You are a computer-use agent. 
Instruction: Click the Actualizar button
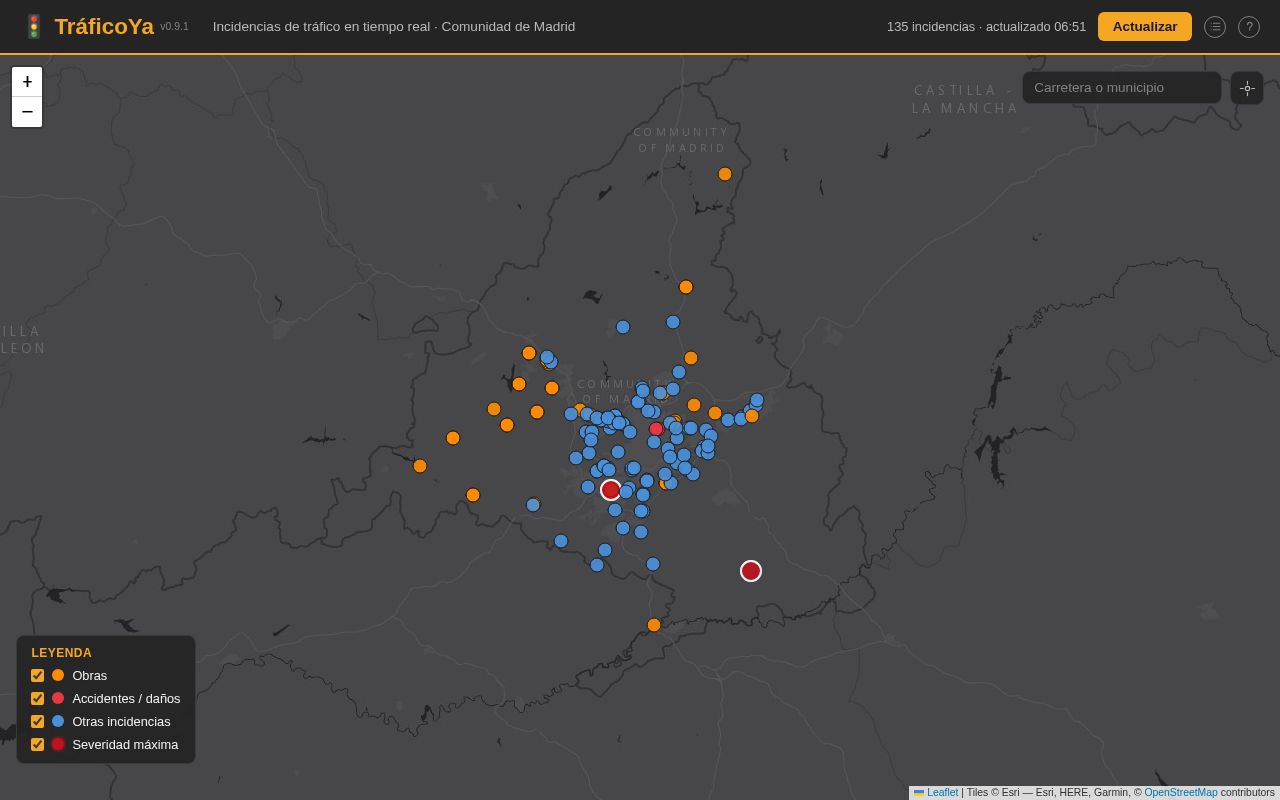point(1145,27)
